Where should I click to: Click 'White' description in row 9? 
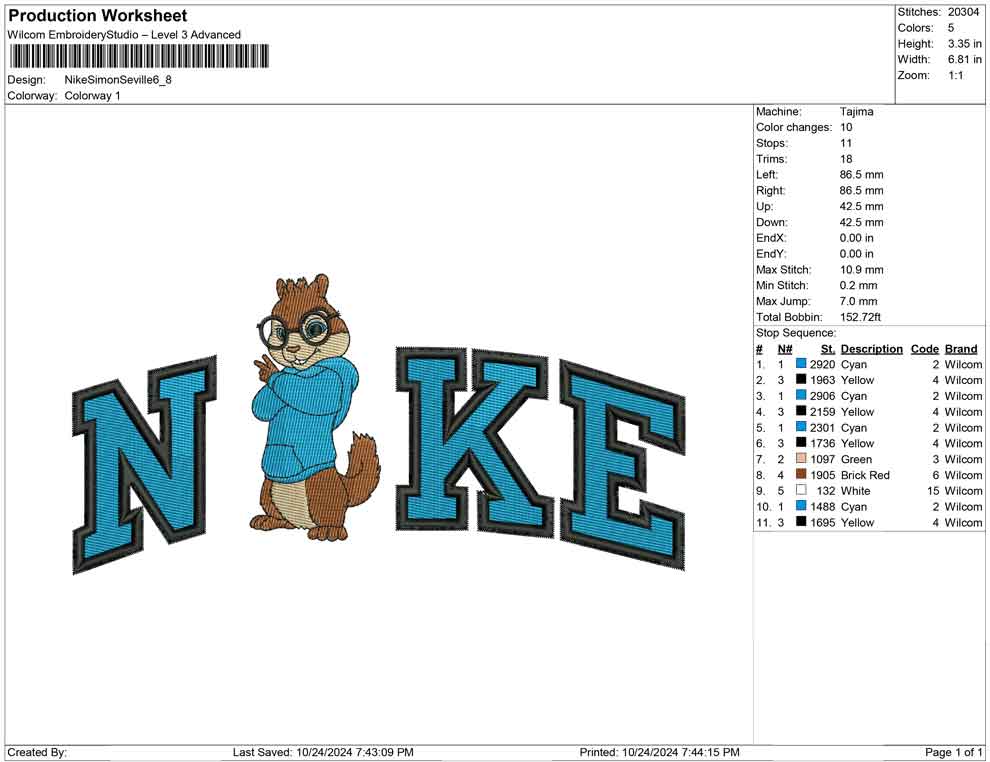tap(856, 491)
